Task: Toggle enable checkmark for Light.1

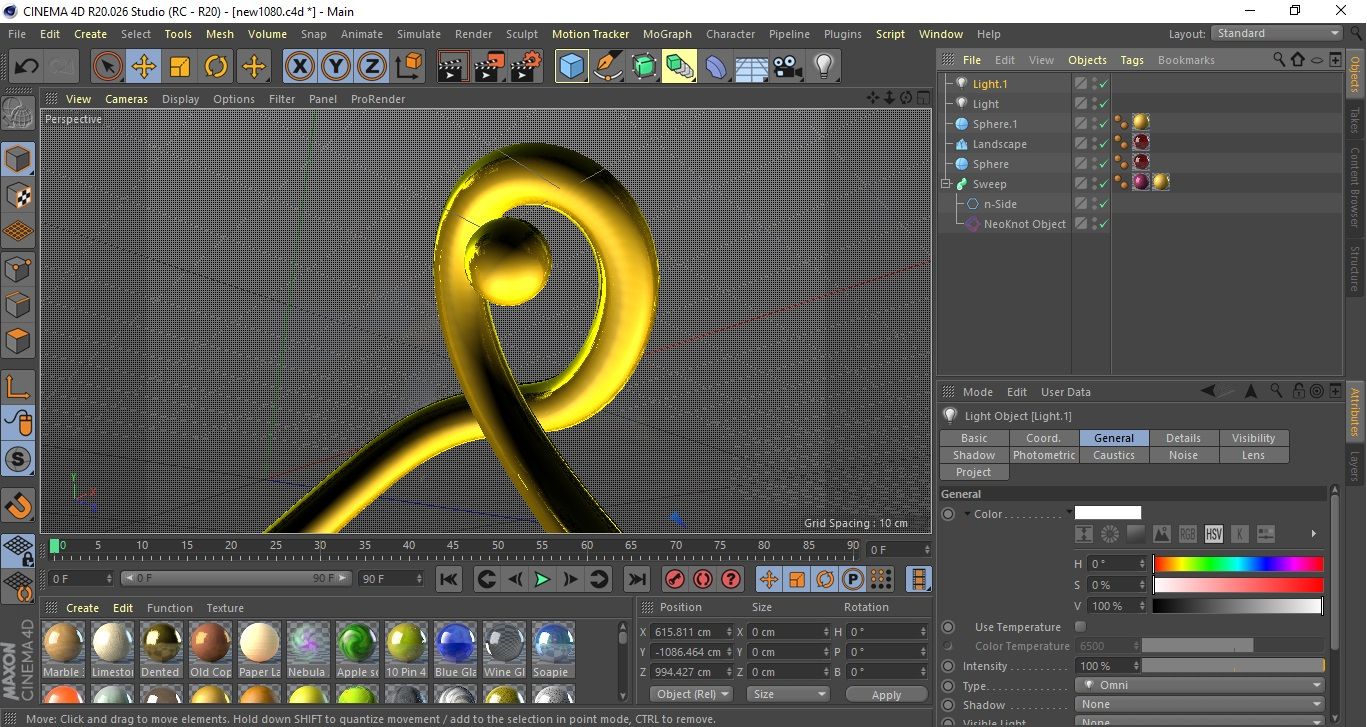Action: [1104, 84]
